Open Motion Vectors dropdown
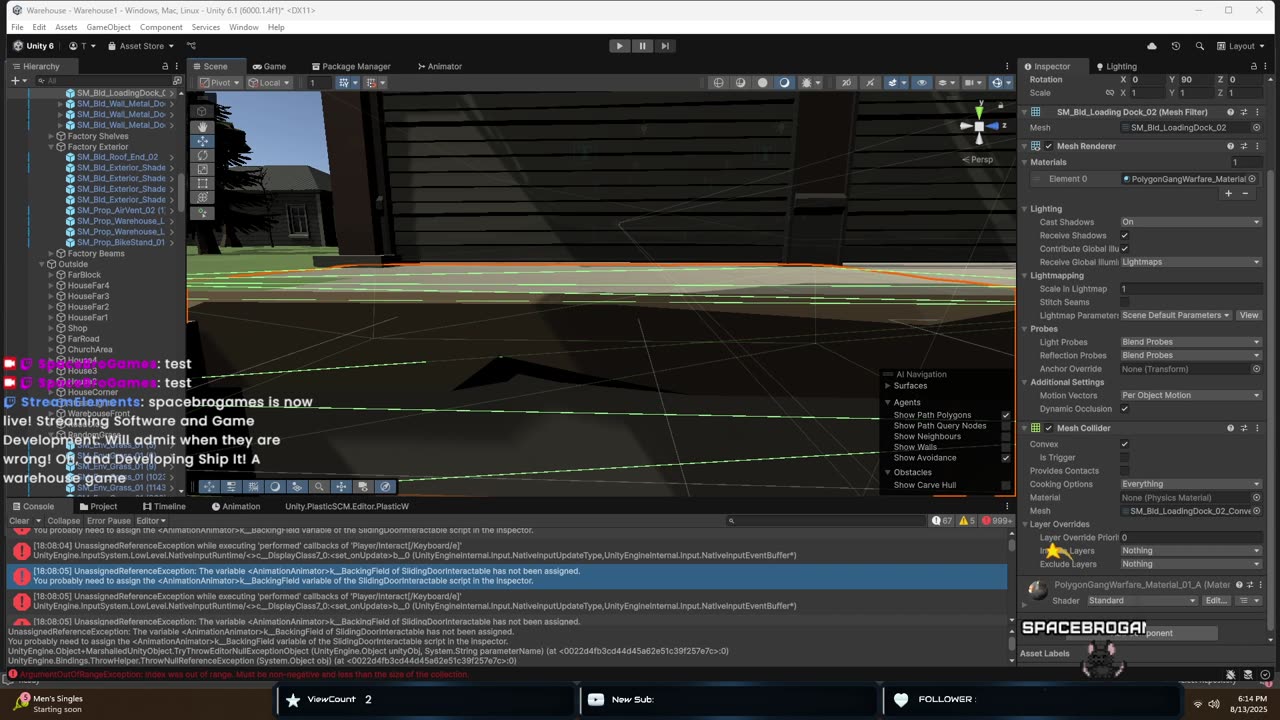The width and height of the screenshot is (1280, 720). pyautogui.click(x=1191, y=395)
